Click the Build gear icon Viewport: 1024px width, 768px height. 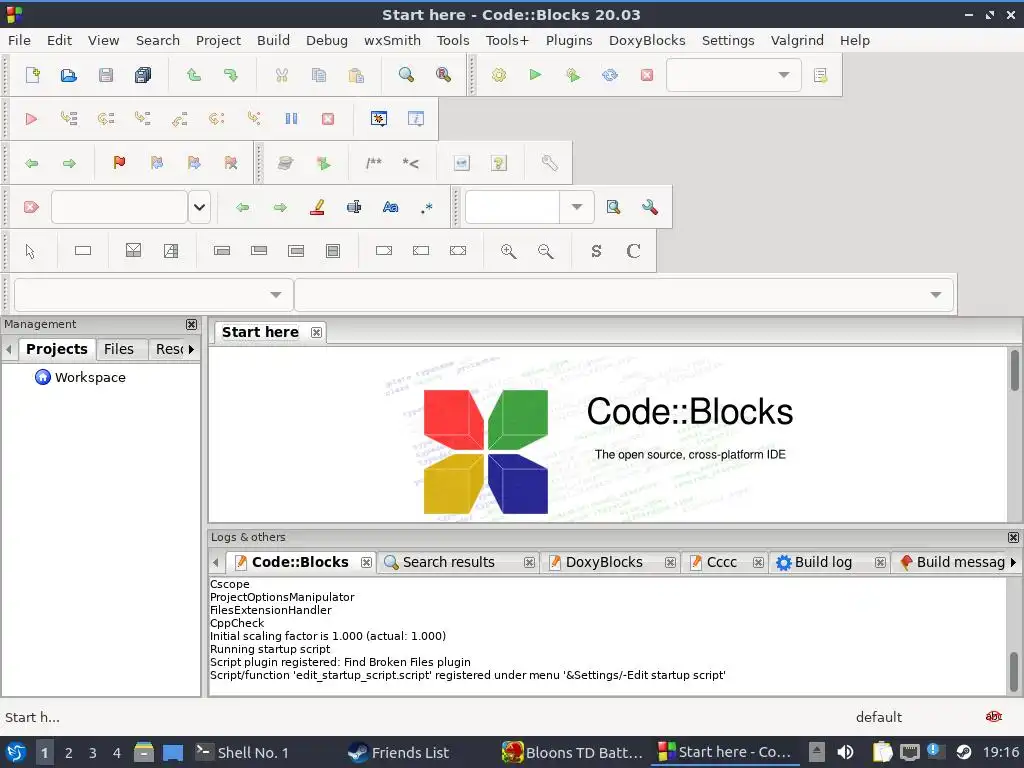coord(499,75)
